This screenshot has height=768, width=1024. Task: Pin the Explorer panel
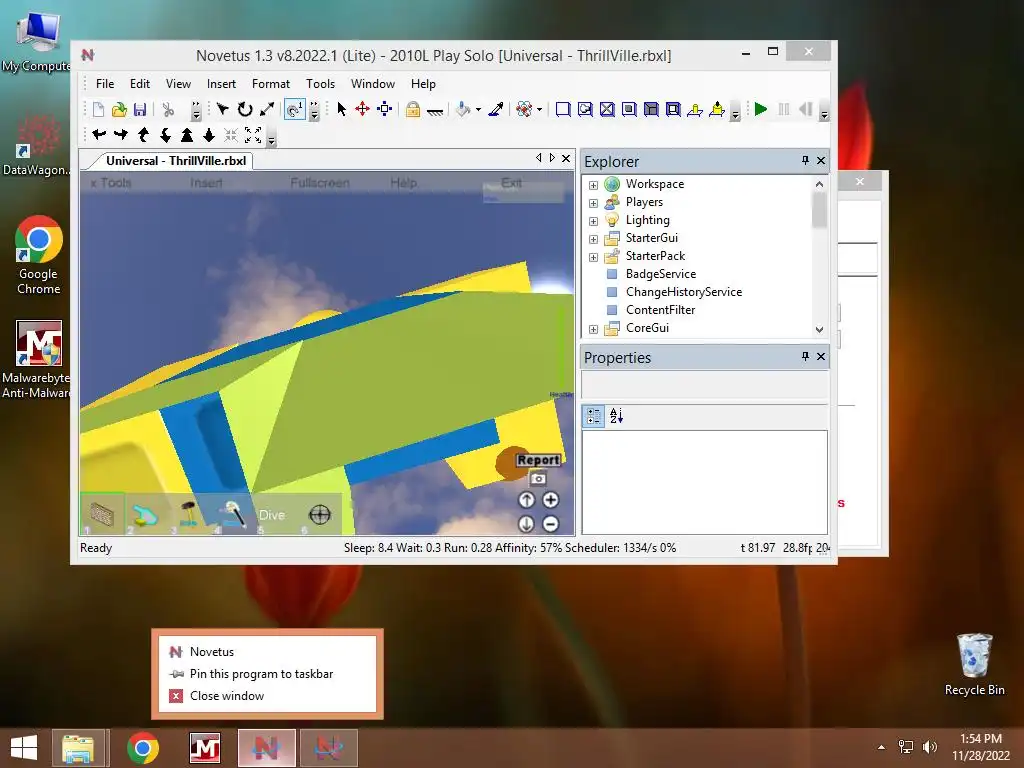[805, 161]
